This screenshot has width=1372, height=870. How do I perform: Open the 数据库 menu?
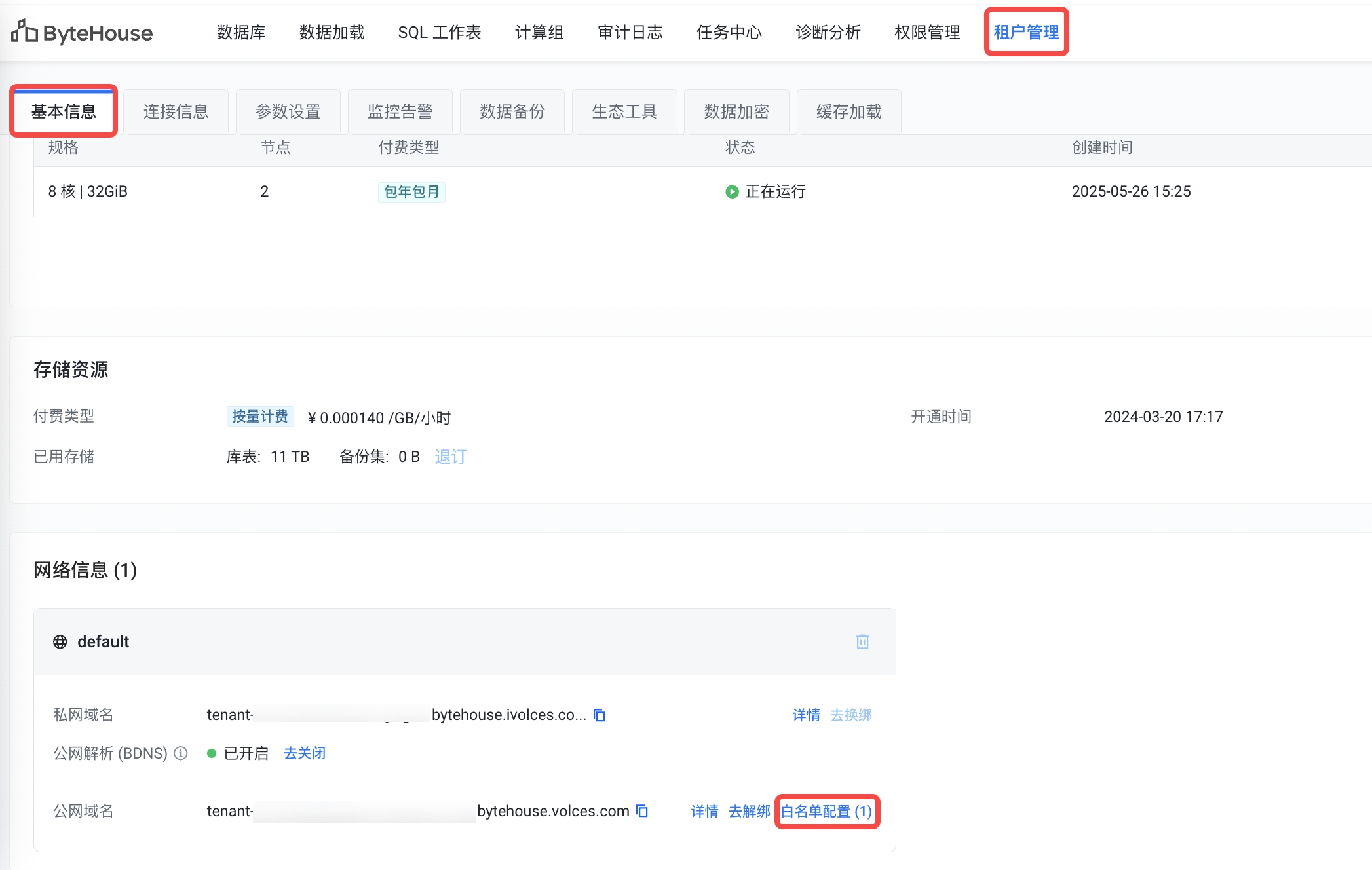[241, 32]
